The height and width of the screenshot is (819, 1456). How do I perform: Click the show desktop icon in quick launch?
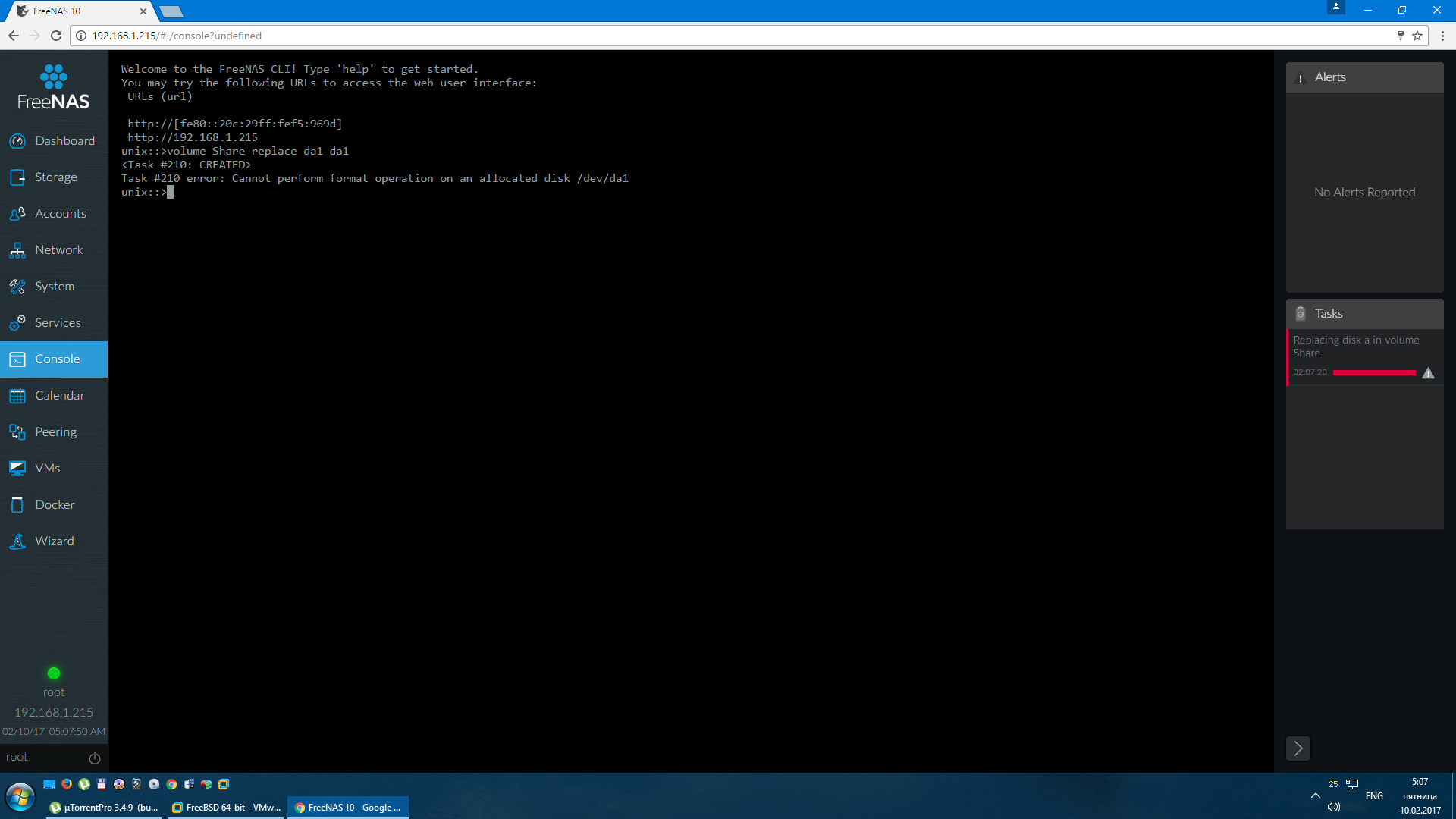[49, 784]
